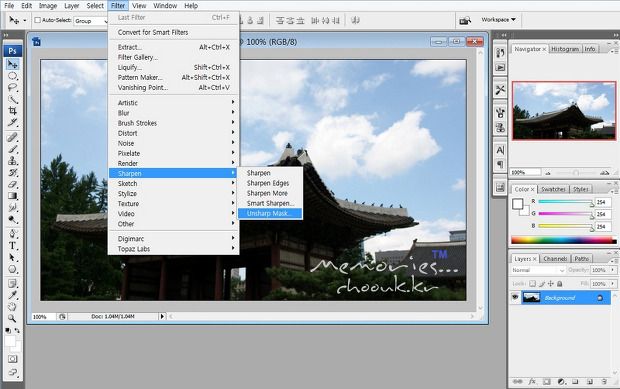Viewport: 620px width, 389px height.
Task: Open the Image menu
Action: (x=48, y=6)
